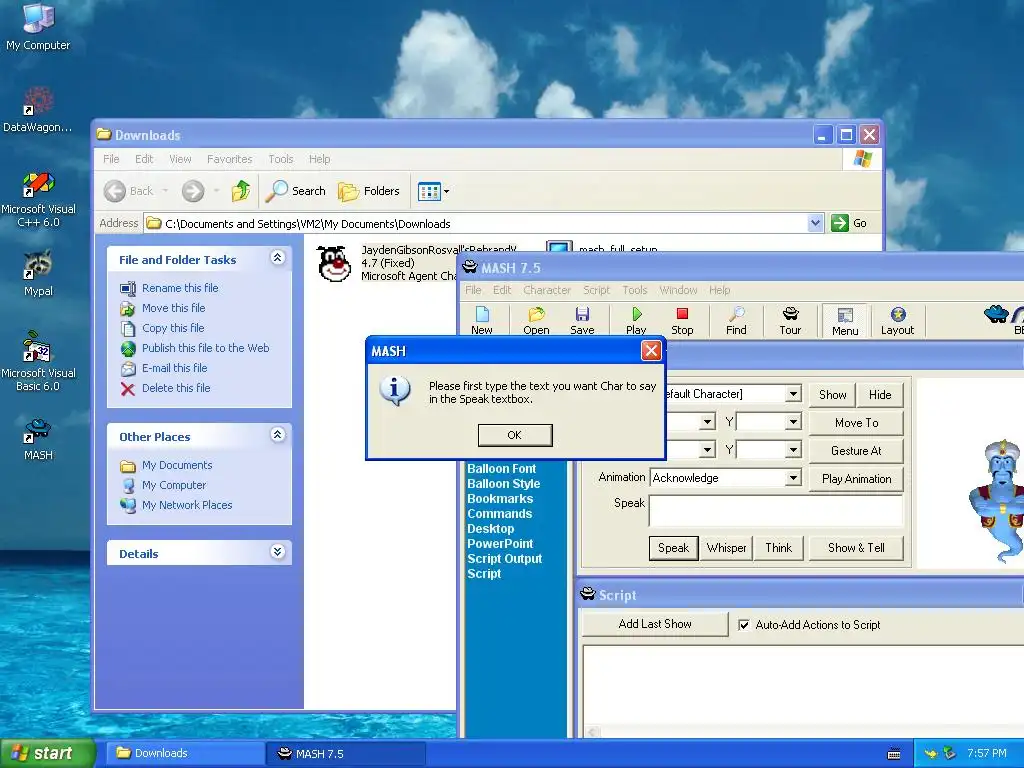The width and height of the screenshot is (1024, 768).
Task: Open the Gesture At X coordinate dropdown arrow
Action: [707, 450]
